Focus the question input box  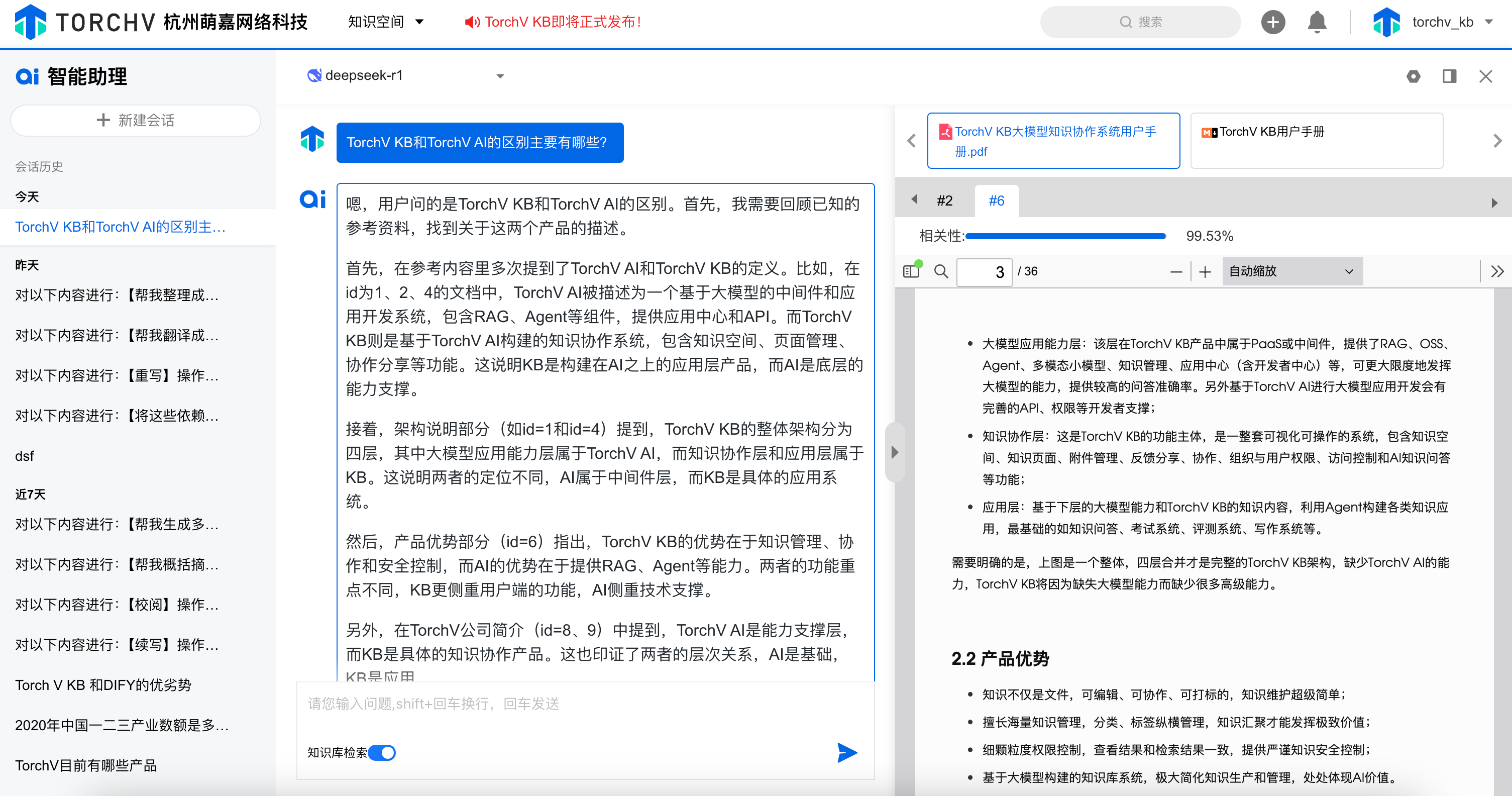585,704
